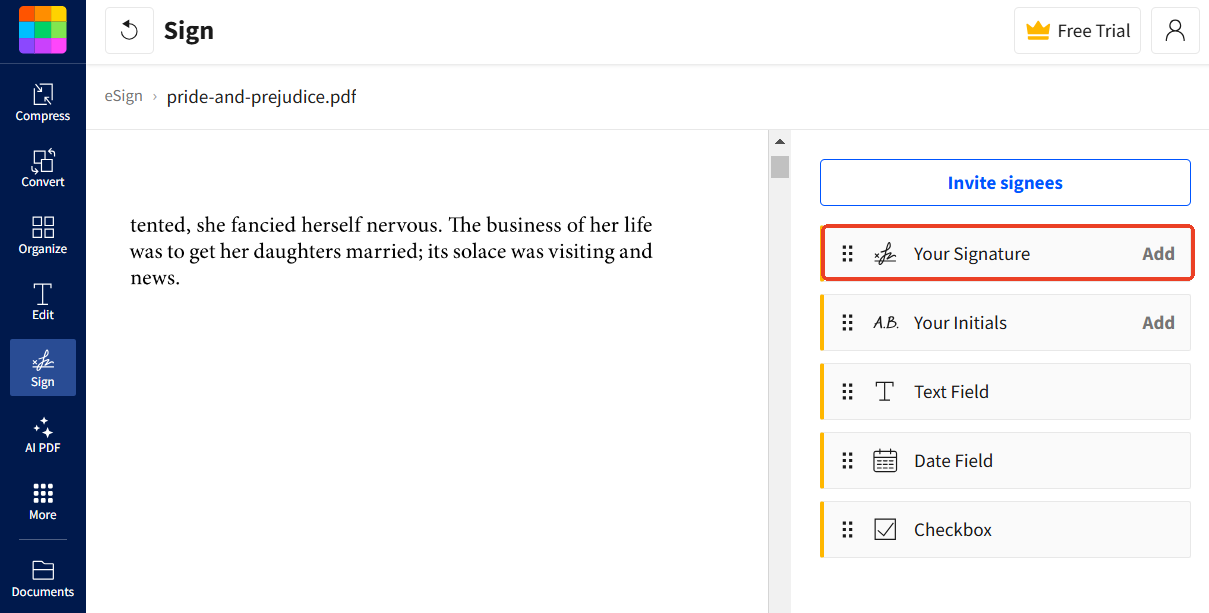This screenshot has height=613, width=1209.
Task: Click the drag handle beside Date Field
Action: click(847, 460)
